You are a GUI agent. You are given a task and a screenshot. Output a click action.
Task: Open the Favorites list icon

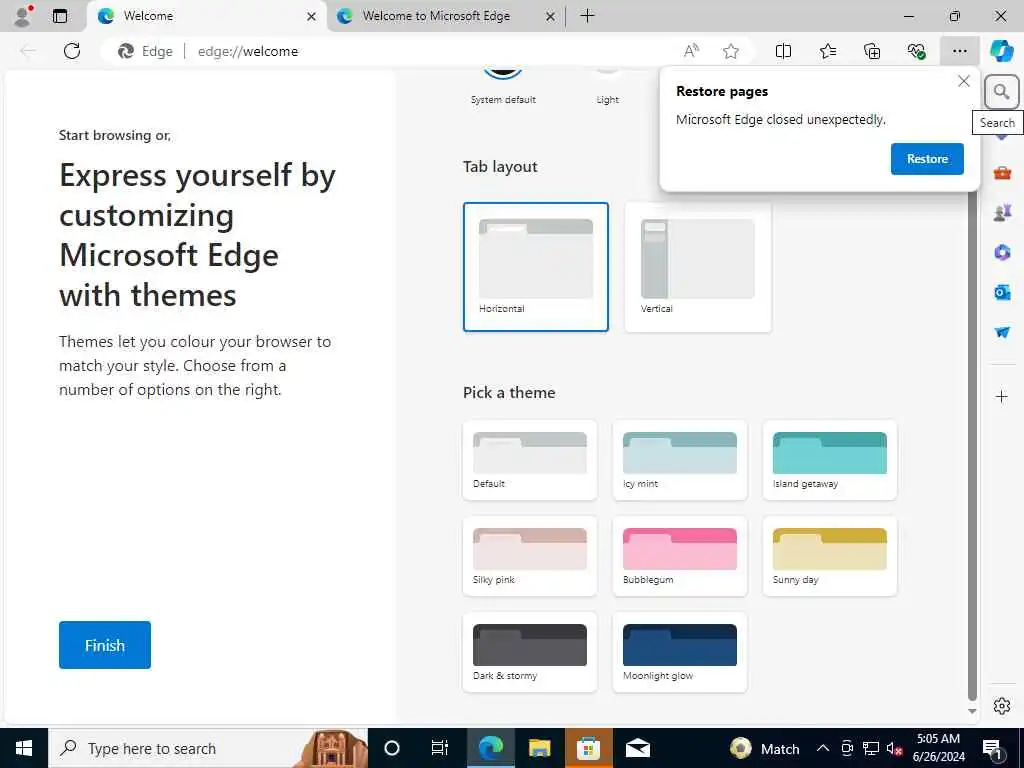pos(827,51)
